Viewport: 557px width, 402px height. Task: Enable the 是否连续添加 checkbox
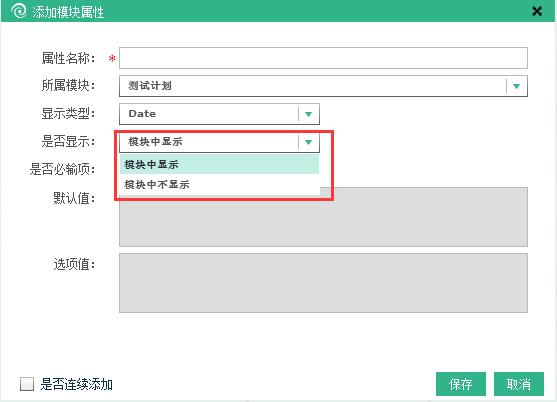(x=27, y=384)
